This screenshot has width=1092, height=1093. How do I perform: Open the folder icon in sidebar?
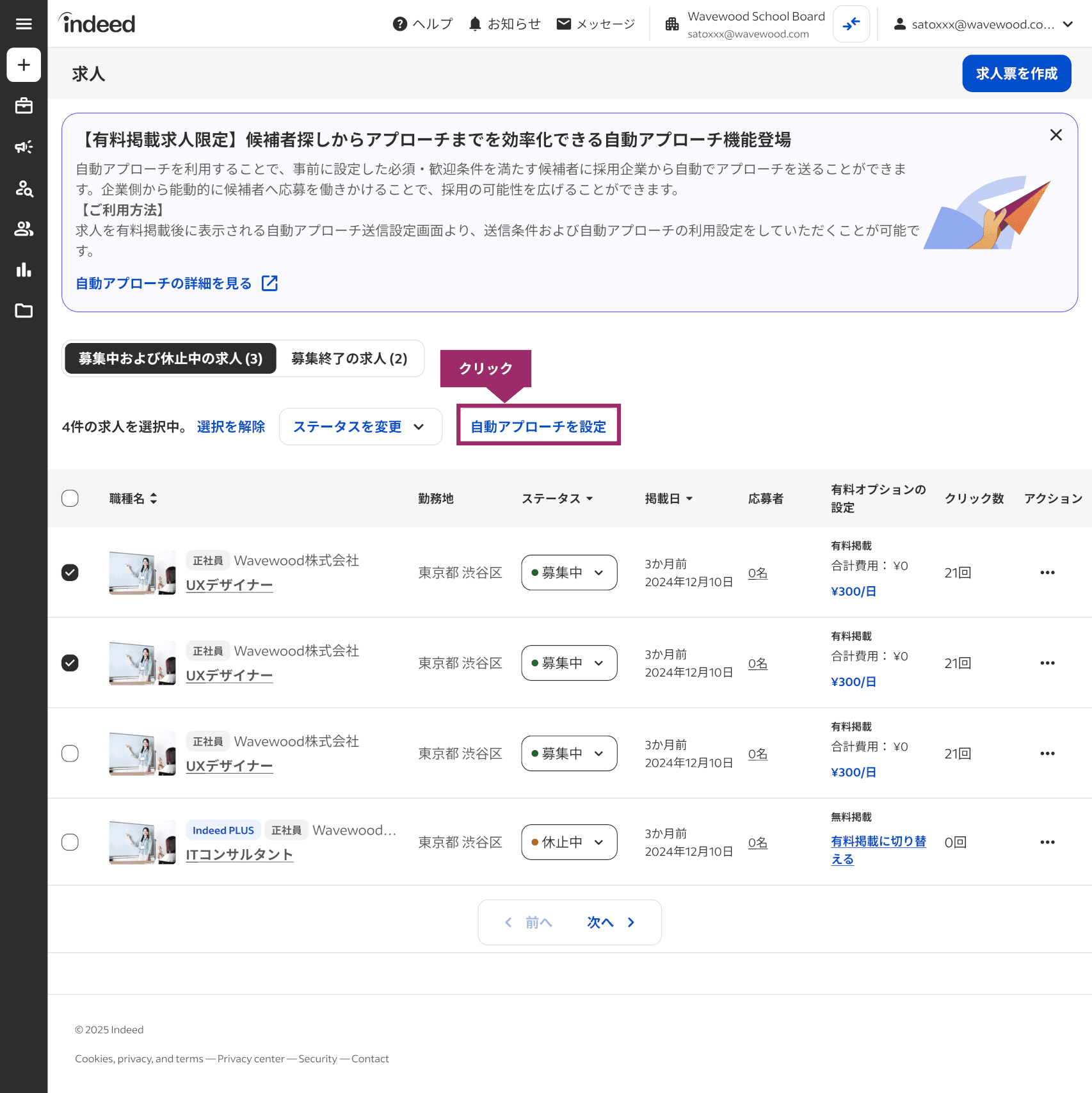tap(24, 310)
